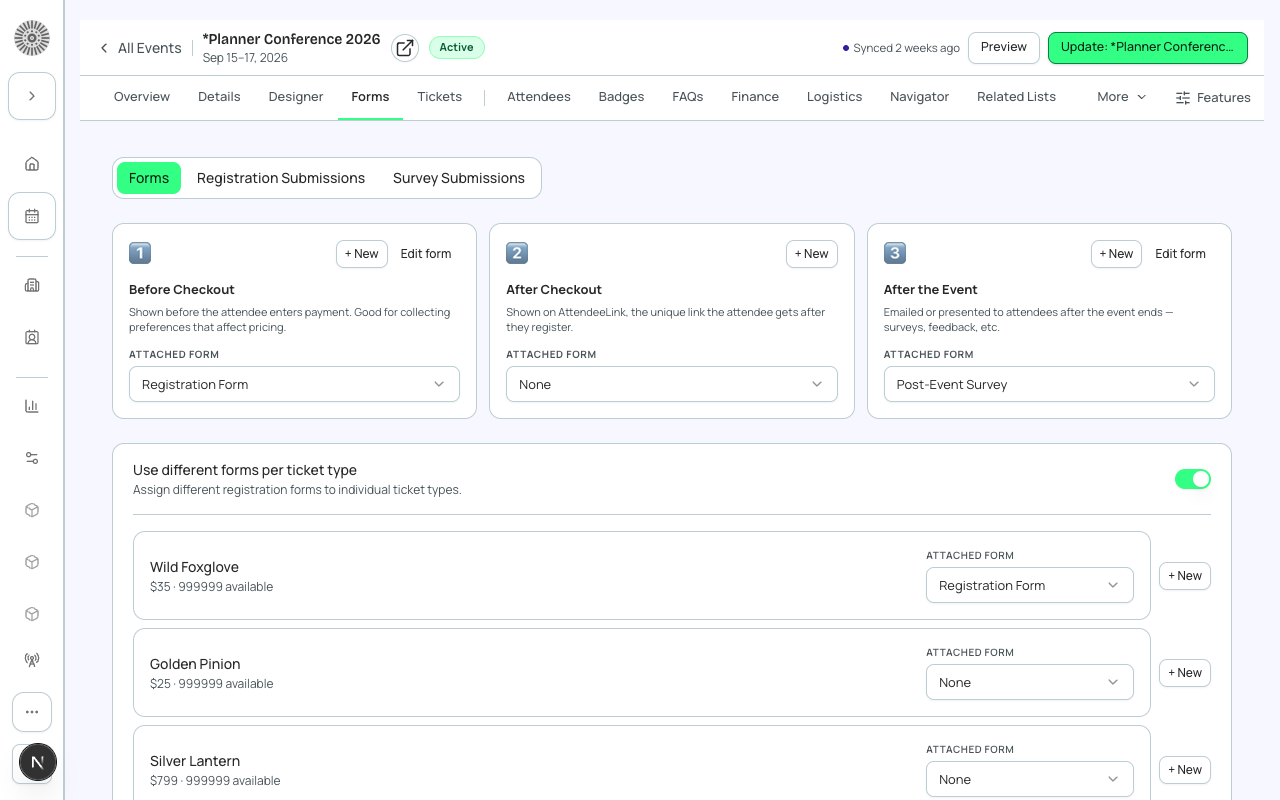Click the green Update Planner Conference button
This screenshot has height=800, width=1280.
pos(1148,47)
